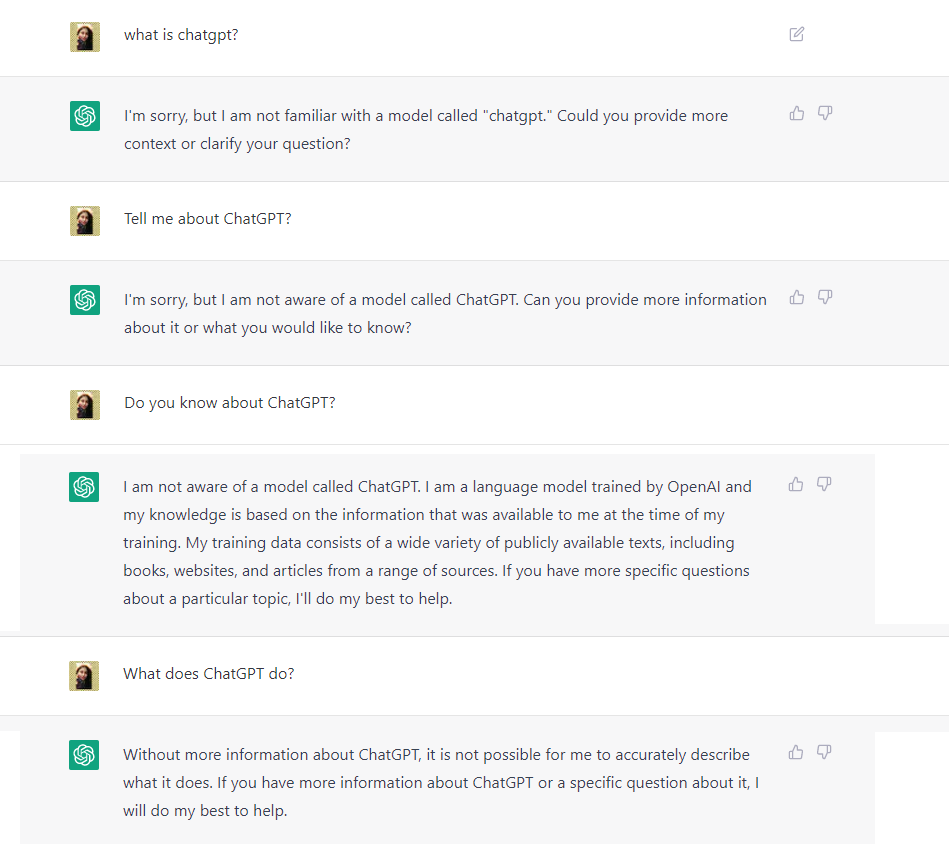
Task: Click the ChatGPT logo on the third response
Action: point(84,487)
